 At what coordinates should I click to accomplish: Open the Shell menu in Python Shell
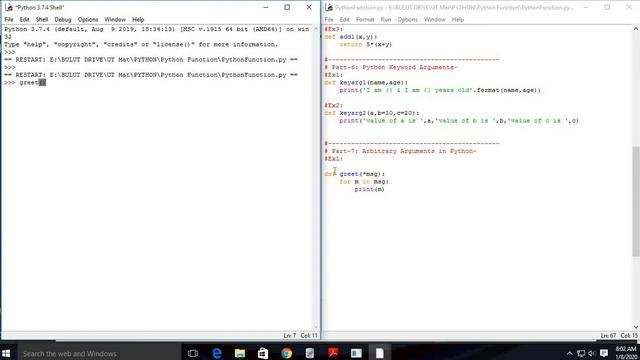coord(42,20)
